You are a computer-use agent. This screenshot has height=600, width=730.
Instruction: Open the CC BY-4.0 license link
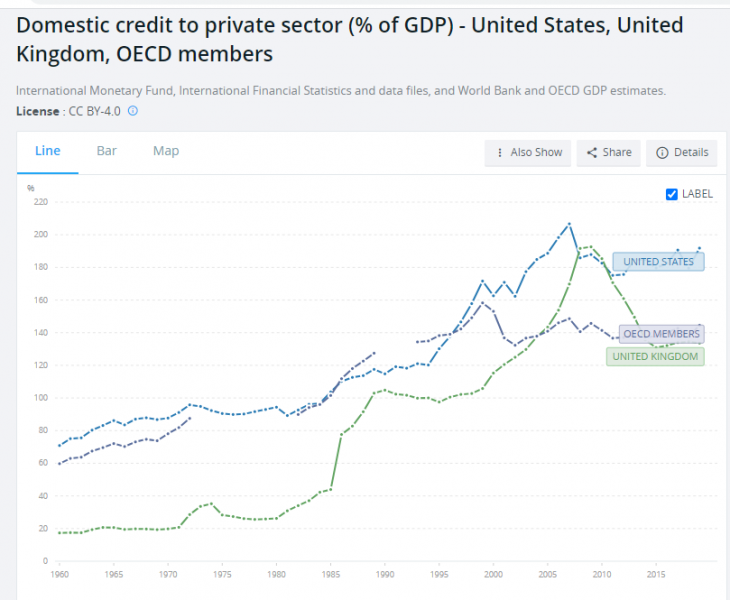coord(95,110)
